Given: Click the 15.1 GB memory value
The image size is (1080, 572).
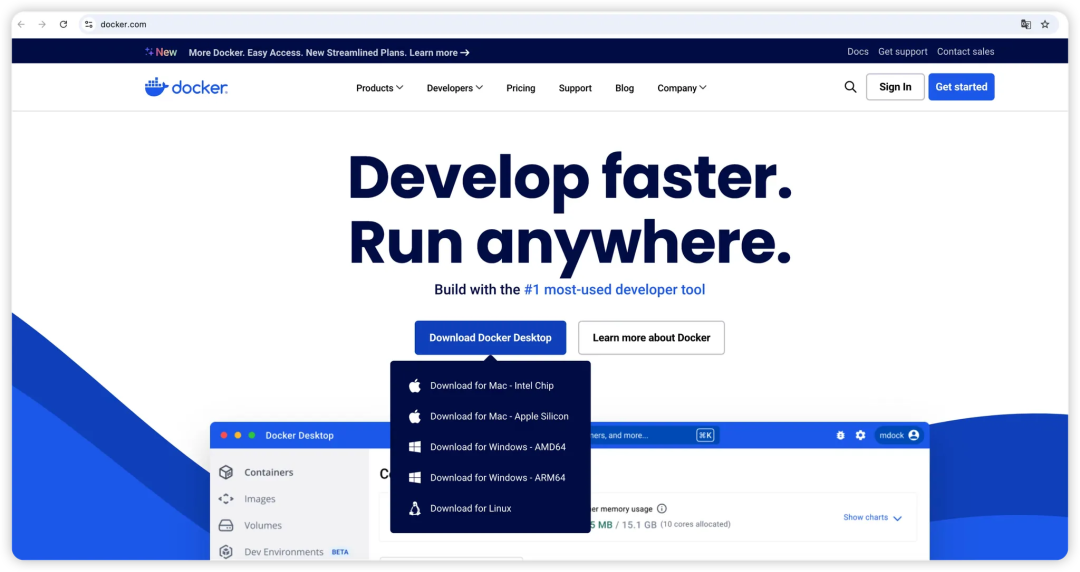Looking at the screenshot, I should pyautogui.click(x=640, y=524).
